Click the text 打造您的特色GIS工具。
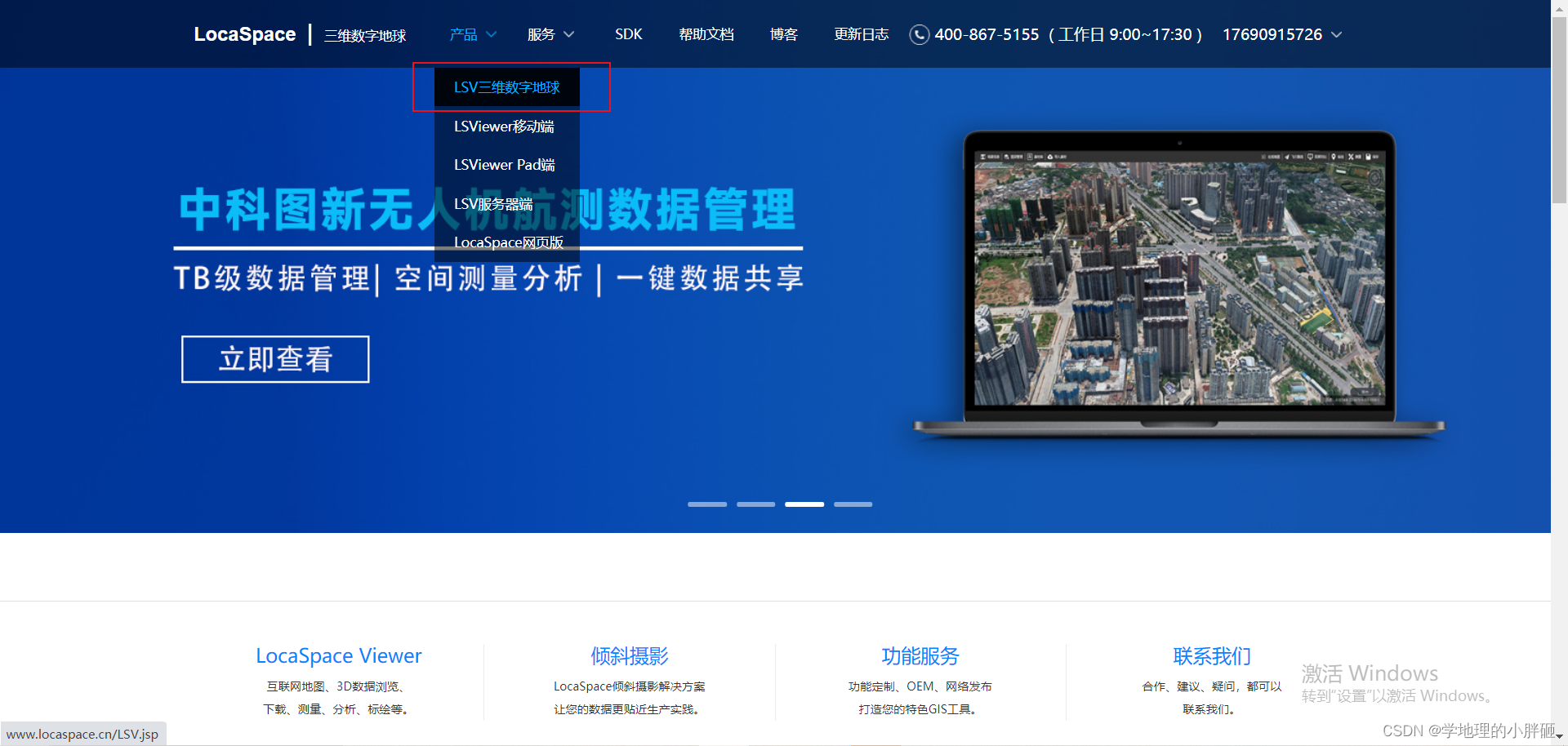1568x746 pixels. 920,709
